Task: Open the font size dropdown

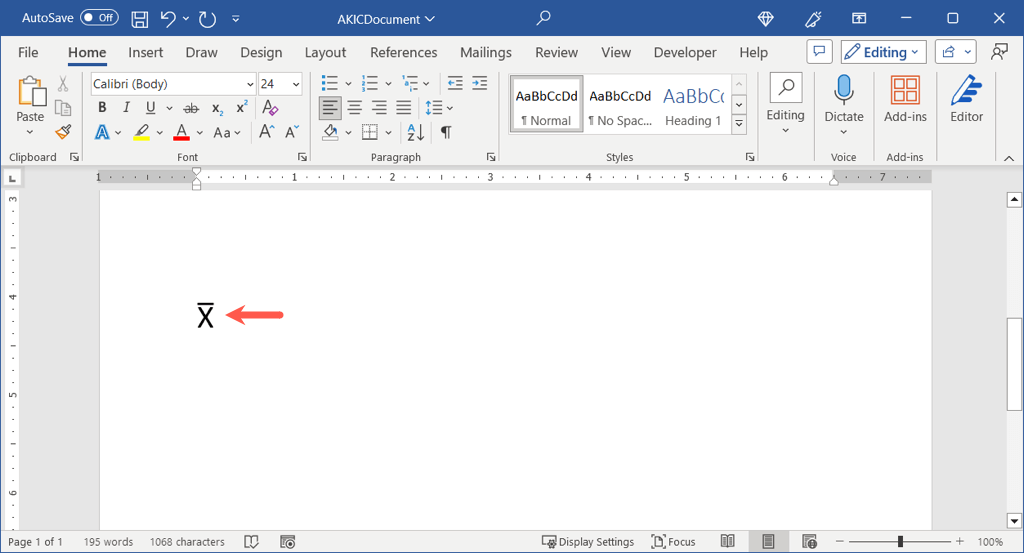Action: point(296,84)
